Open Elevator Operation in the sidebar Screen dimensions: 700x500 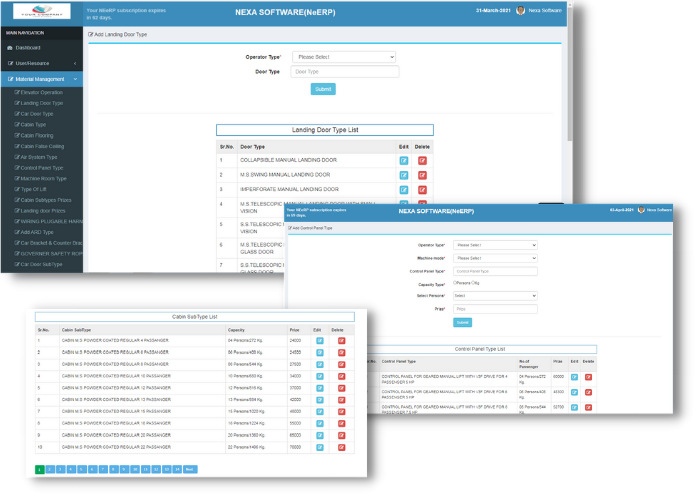click(x=42, y=92)
